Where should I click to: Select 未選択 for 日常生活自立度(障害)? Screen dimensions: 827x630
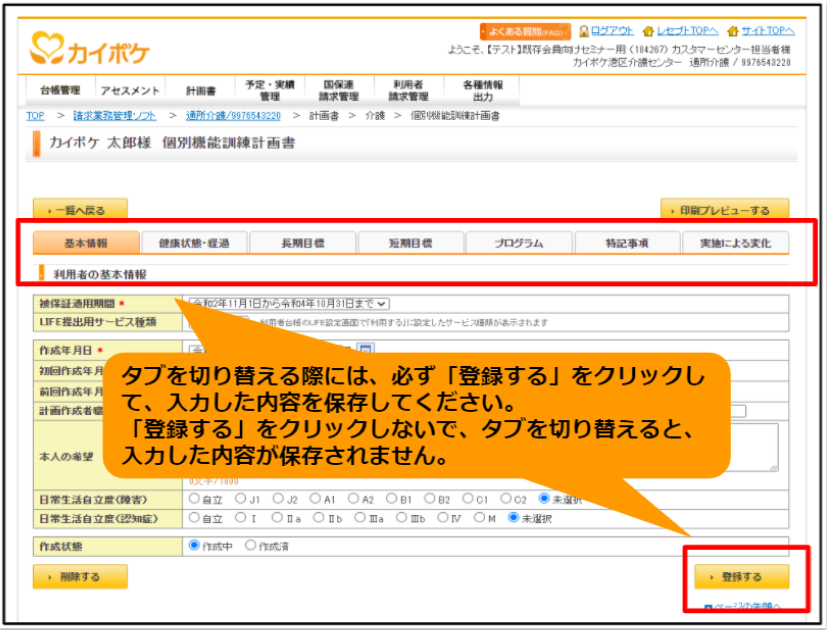click(544, 498)
